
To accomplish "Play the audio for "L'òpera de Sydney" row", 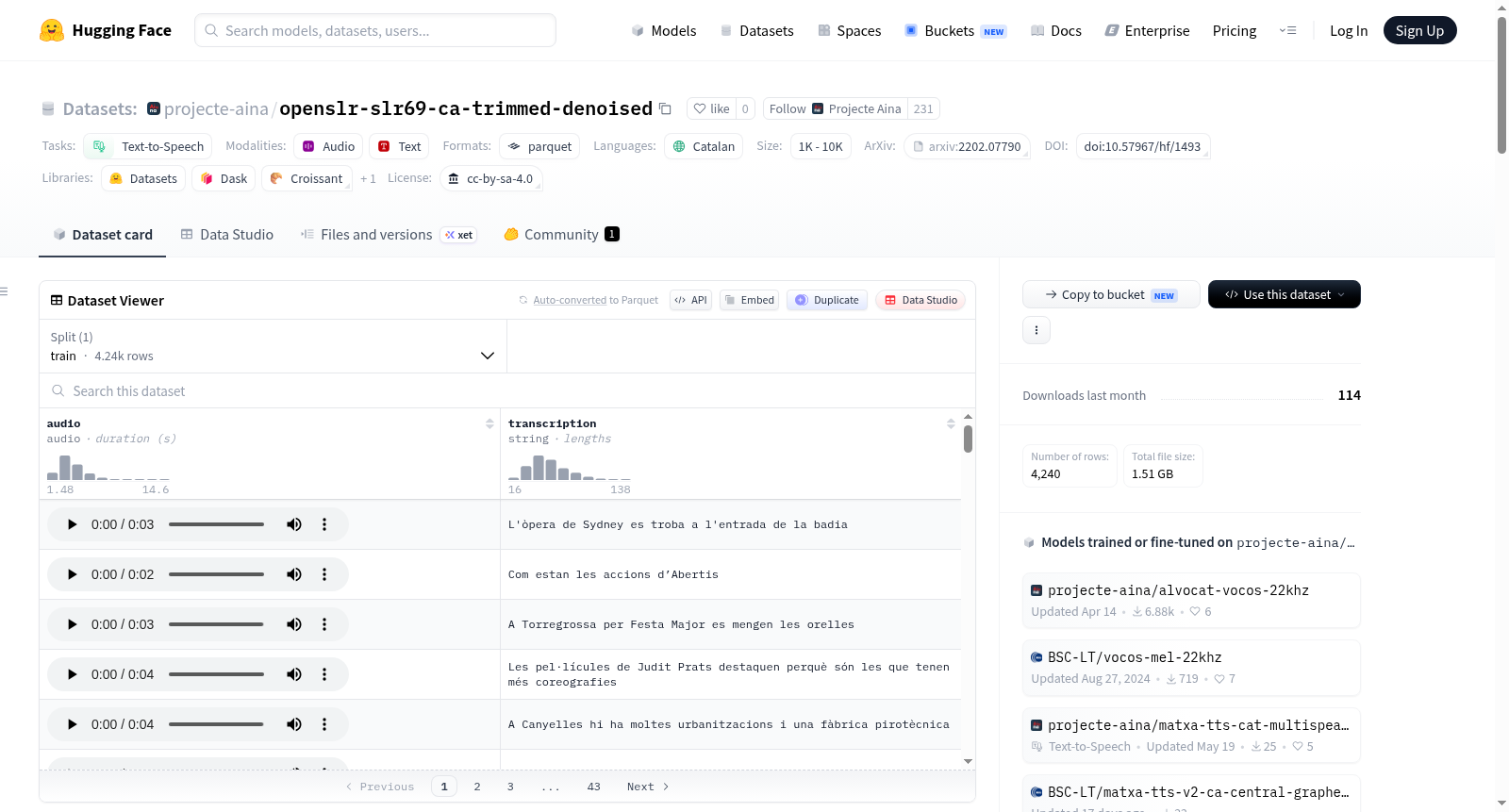I will point(72,524).
